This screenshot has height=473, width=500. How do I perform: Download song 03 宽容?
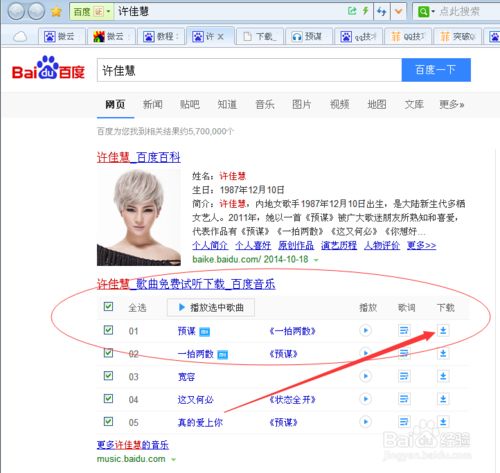443,376
